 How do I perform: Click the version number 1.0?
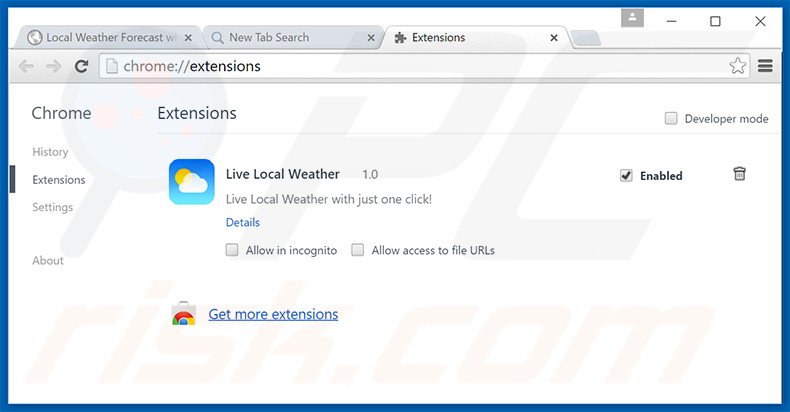tap(370, 175)
